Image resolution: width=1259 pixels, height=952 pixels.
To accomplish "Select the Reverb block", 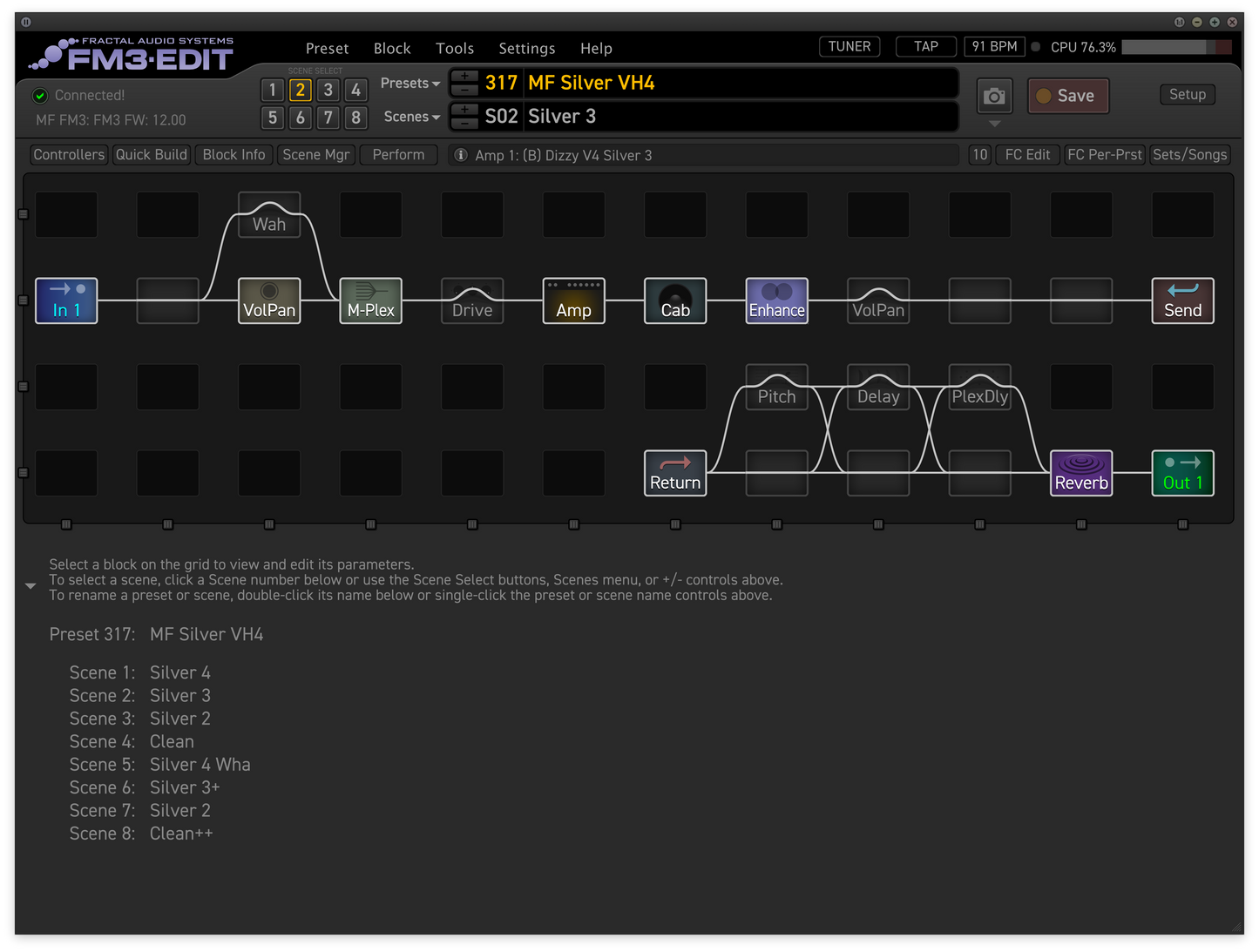I will 1081,473.
